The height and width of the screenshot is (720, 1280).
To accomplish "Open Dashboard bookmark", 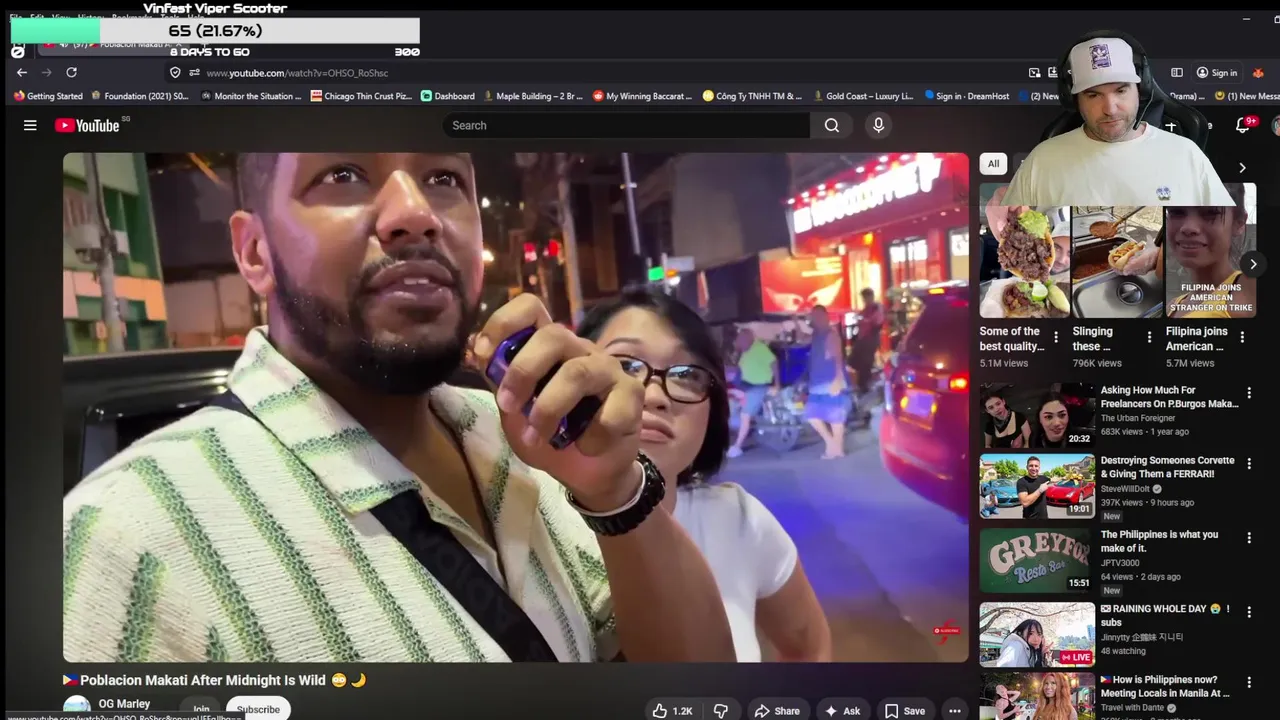I will [x=447, y=96].
